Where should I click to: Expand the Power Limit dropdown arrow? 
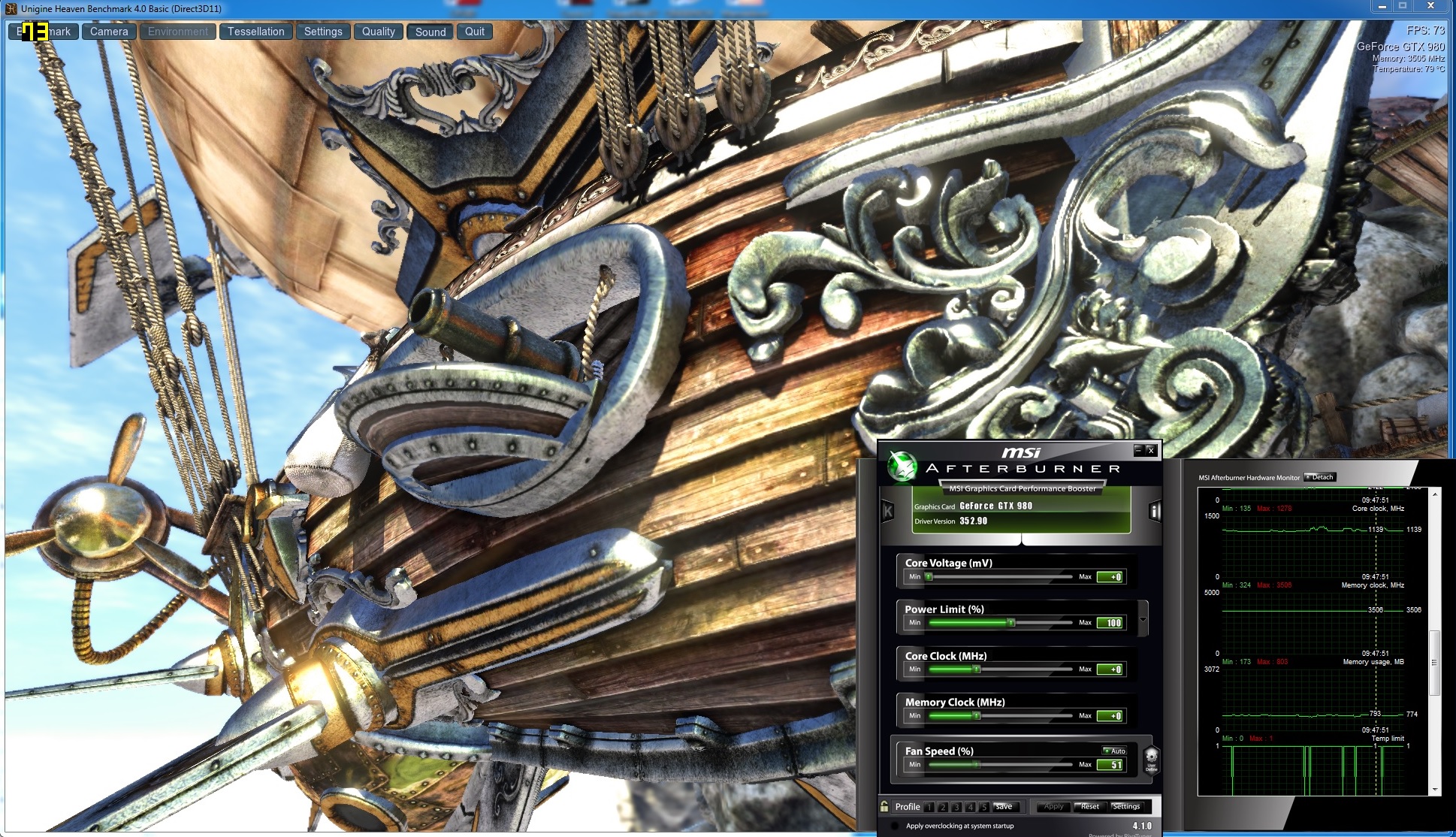pyautogui.click(x=1143, y=620)
